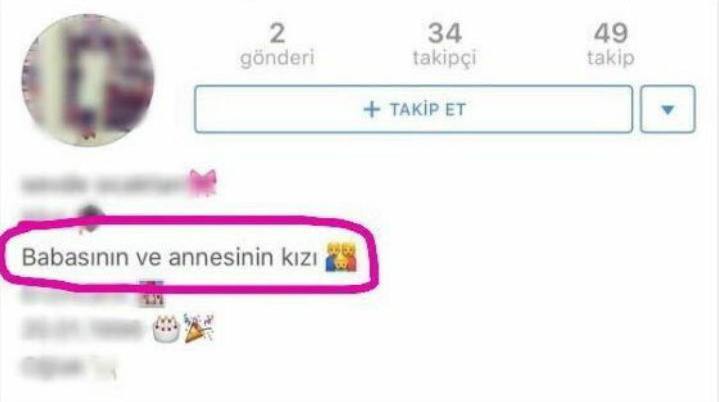Tap the emoji on the line below circled bio
719x402 pixels.
click(151, 294)
